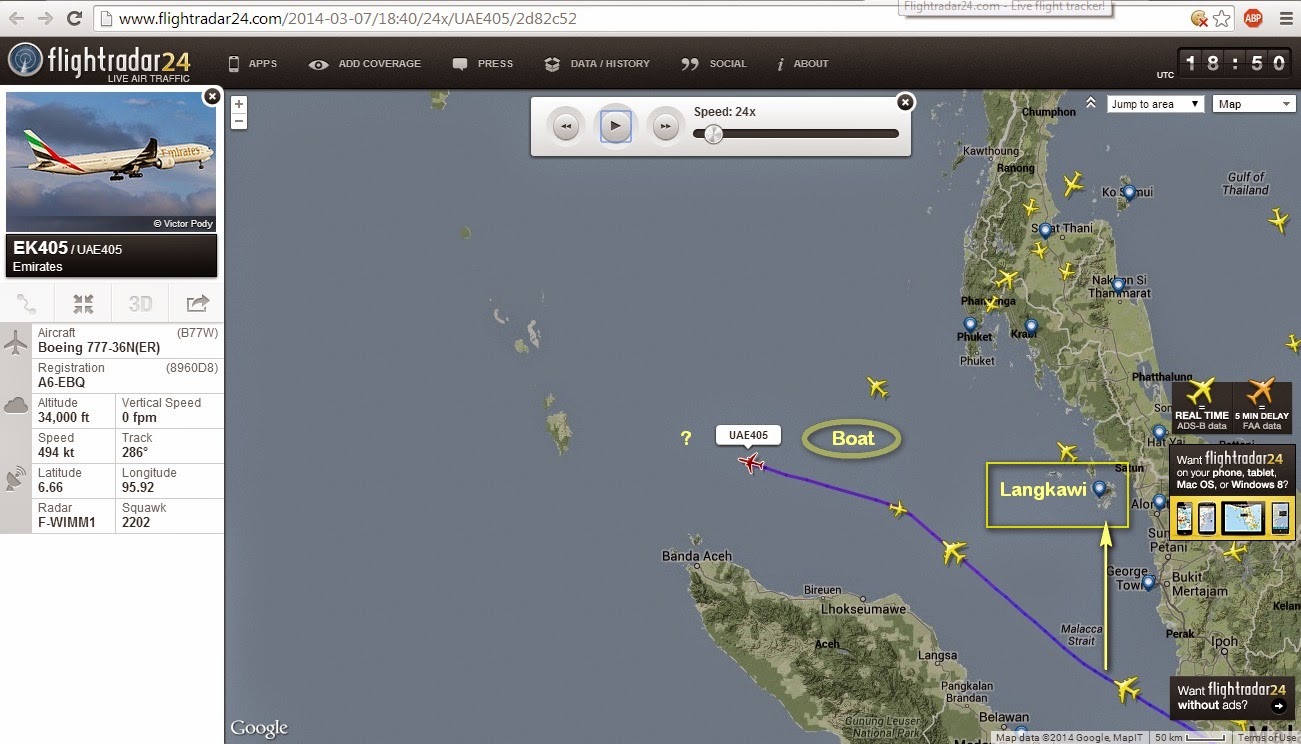Play the flight playback

click(616, 127)
